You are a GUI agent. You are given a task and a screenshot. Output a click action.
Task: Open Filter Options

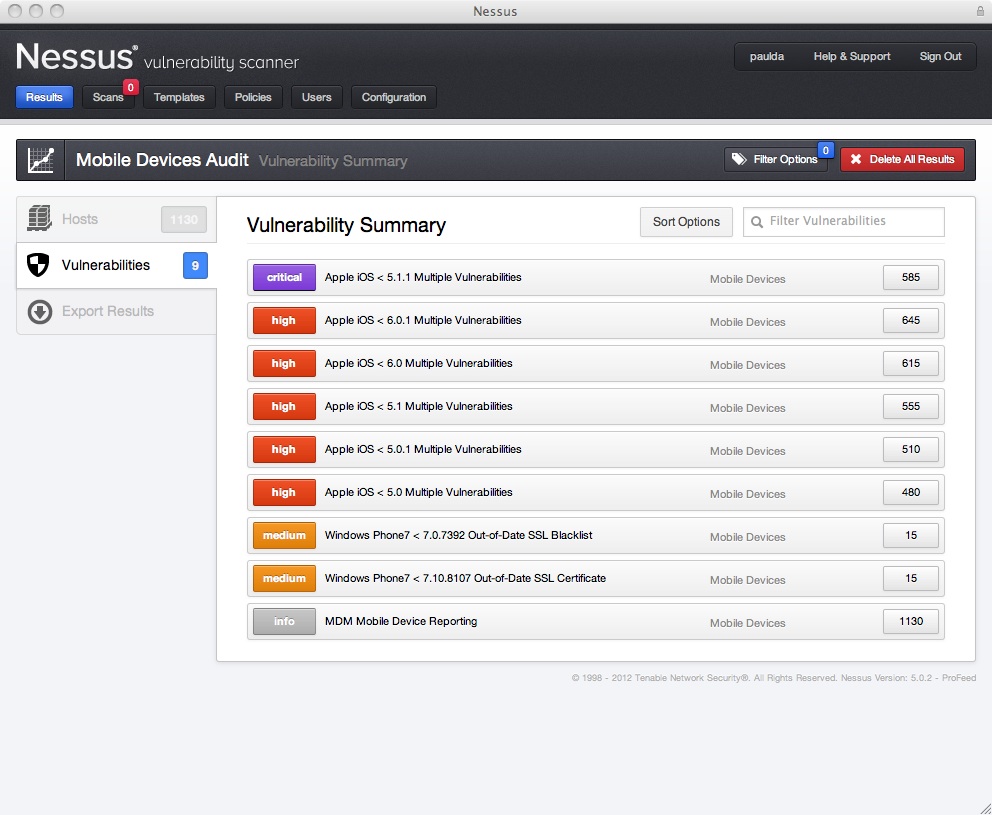(776, 159)
